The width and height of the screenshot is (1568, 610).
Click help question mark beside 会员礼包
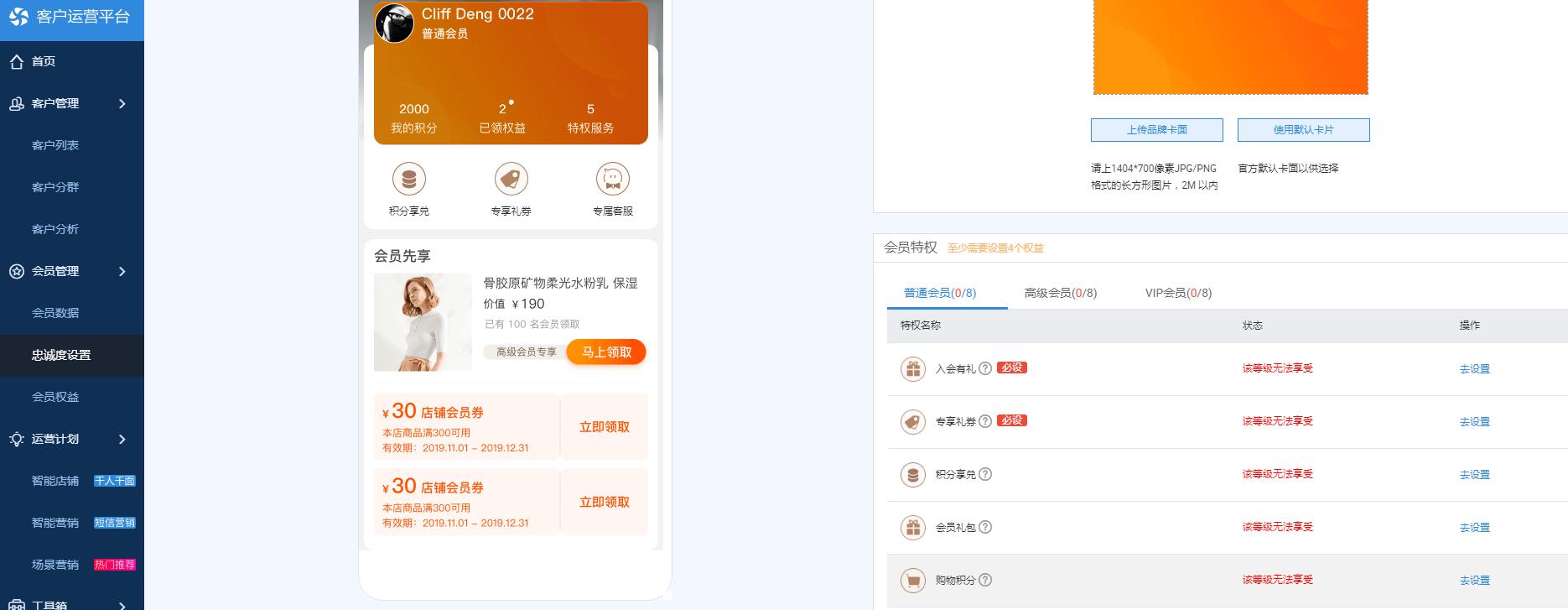tap(985, 527)
